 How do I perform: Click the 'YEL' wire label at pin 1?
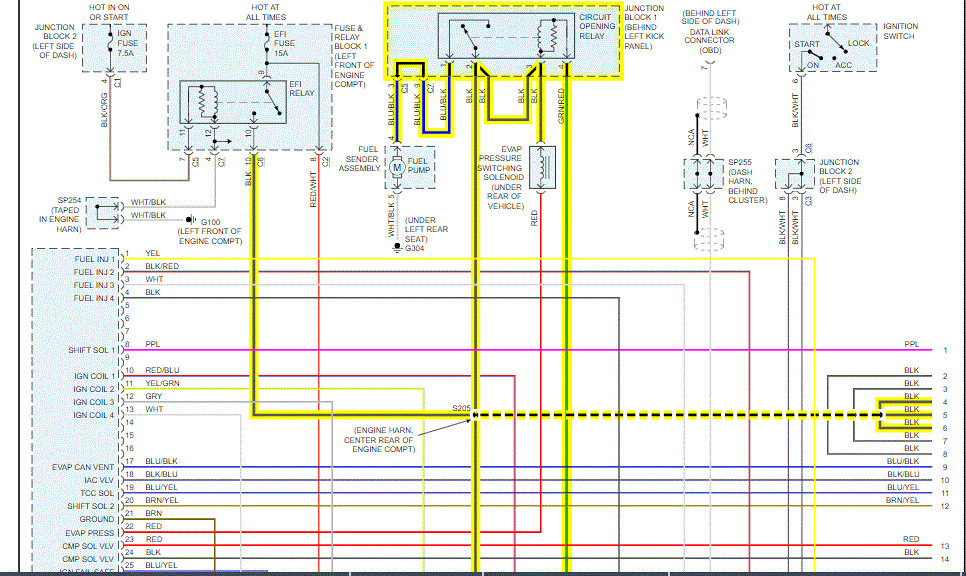[152, 253]
